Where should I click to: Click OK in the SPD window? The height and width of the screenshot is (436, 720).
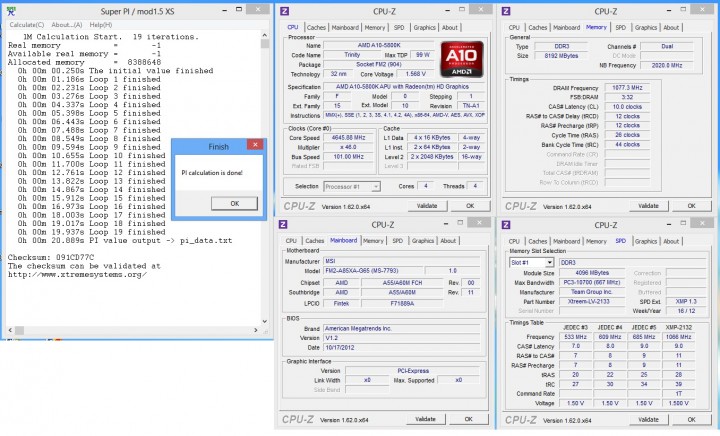(x=691, y=419)
